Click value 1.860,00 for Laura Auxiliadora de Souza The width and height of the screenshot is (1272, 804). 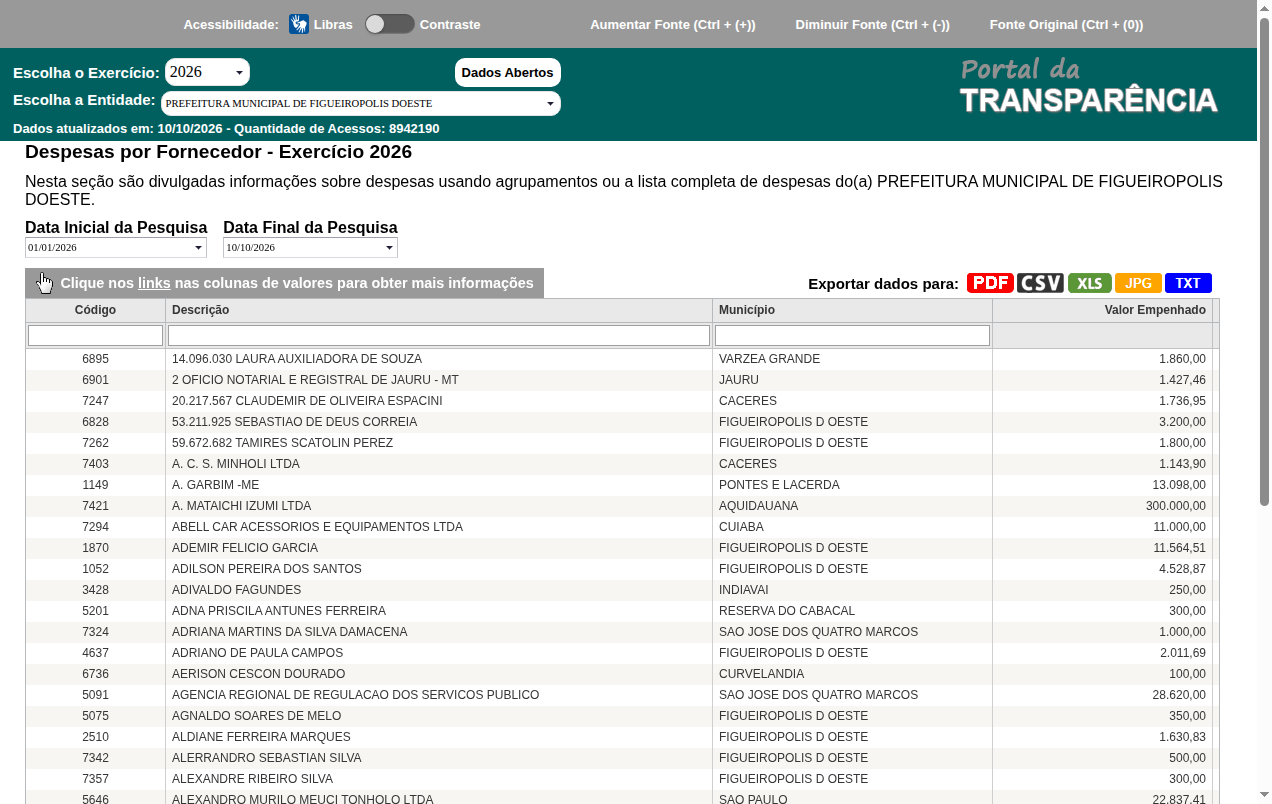pyautogui.click(x=1182, y=359)
